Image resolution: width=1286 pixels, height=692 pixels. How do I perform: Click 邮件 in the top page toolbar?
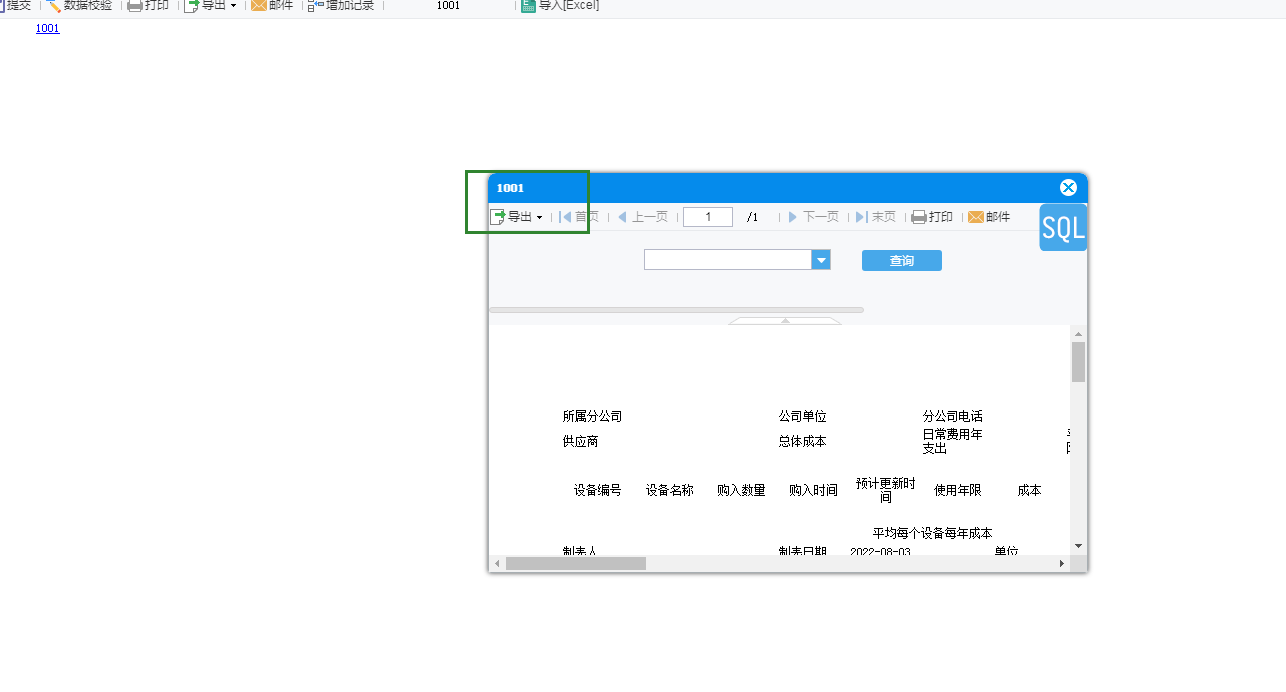pyautogui.click(x=272, y=5)
